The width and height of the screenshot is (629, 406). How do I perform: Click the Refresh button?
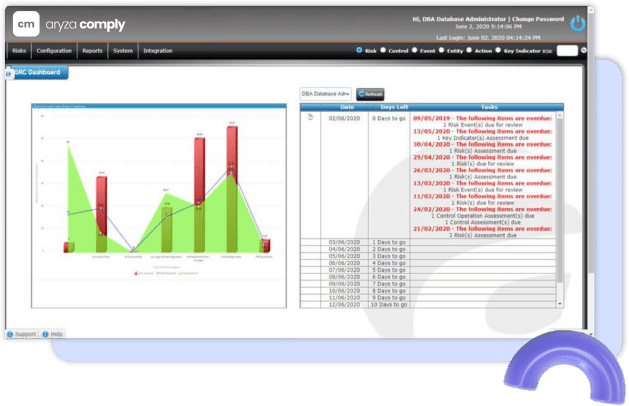pos(370,94)
